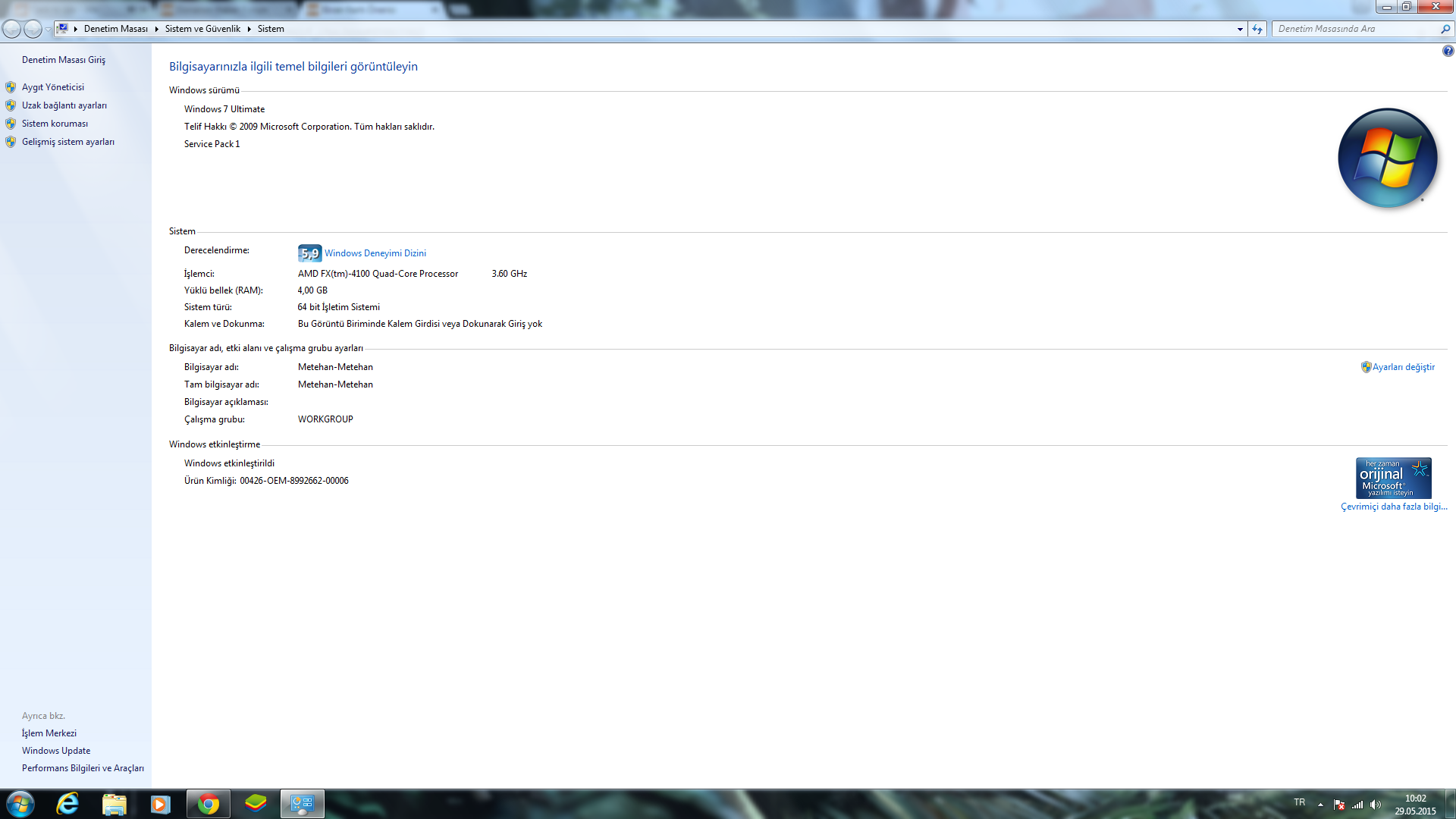Open Gelişmiş sistem ayarları
Screen dimensions: 1456x819
click(68, 142)
